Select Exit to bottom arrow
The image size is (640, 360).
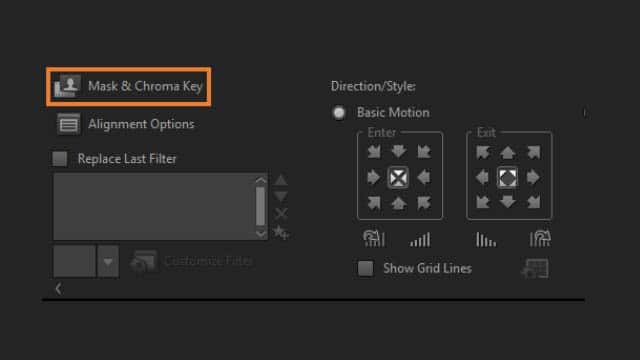point(507,202)
